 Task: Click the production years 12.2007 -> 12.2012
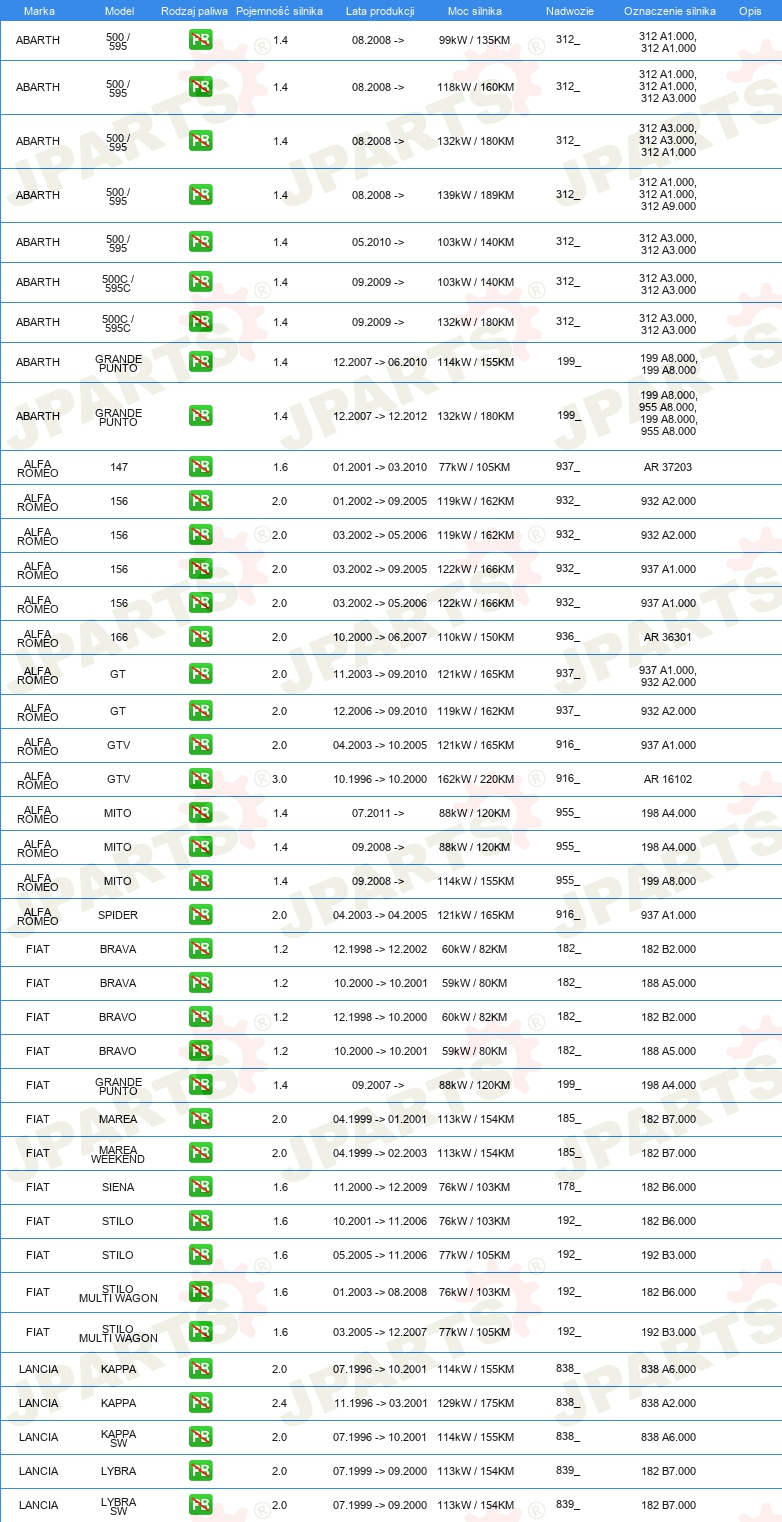tap(380, 416)
